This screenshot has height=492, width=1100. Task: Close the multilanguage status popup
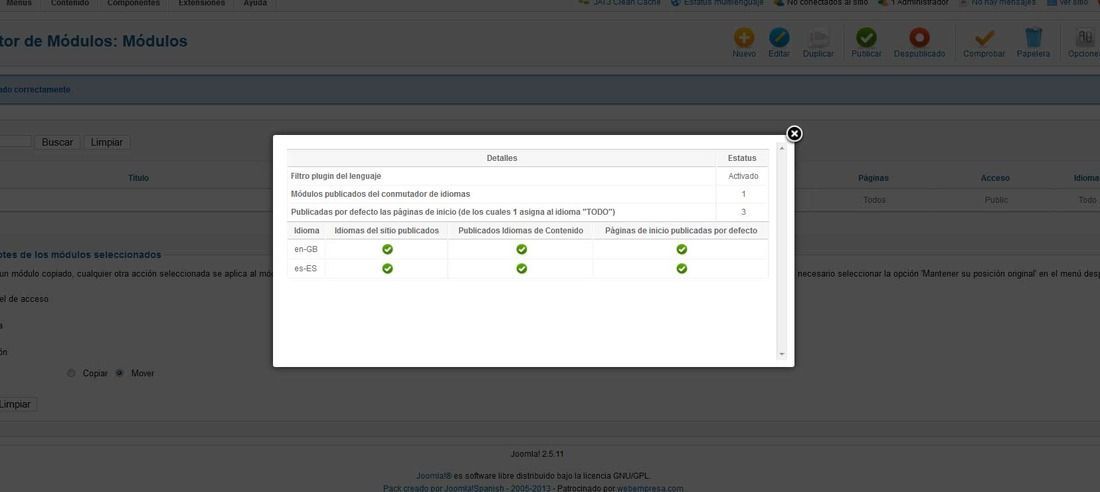point(793,133)
